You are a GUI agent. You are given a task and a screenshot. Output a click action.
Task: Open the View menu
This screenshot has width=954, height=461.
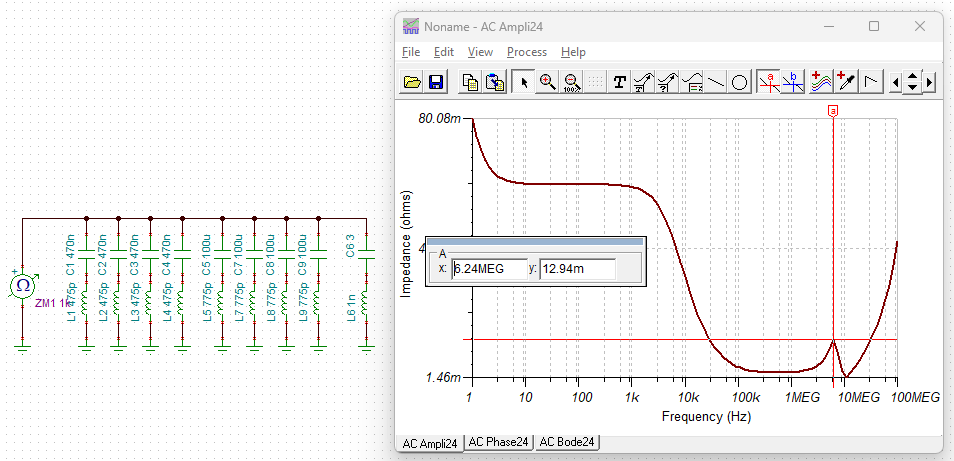click(480, 52)
